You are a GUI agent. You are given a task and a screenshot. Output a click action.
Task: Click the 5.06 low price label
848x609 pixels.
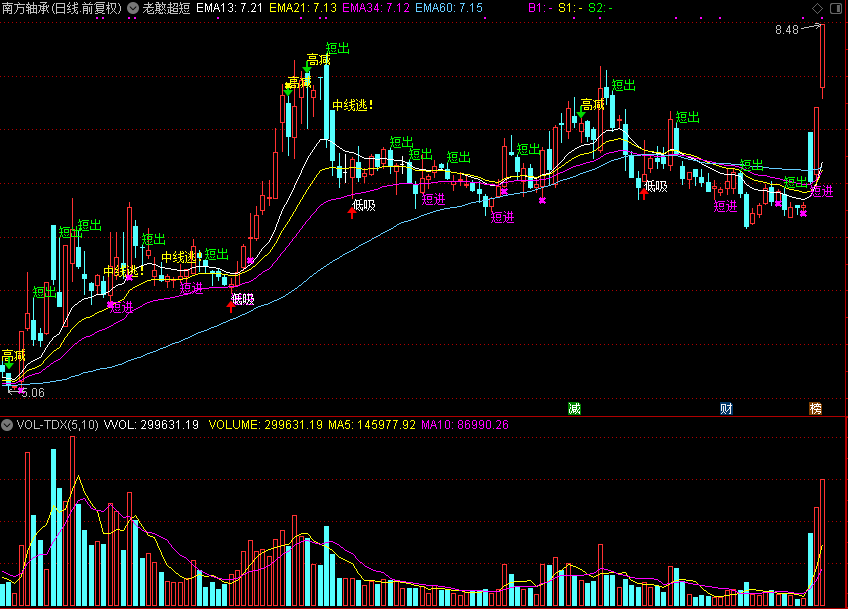pos(33,393)
